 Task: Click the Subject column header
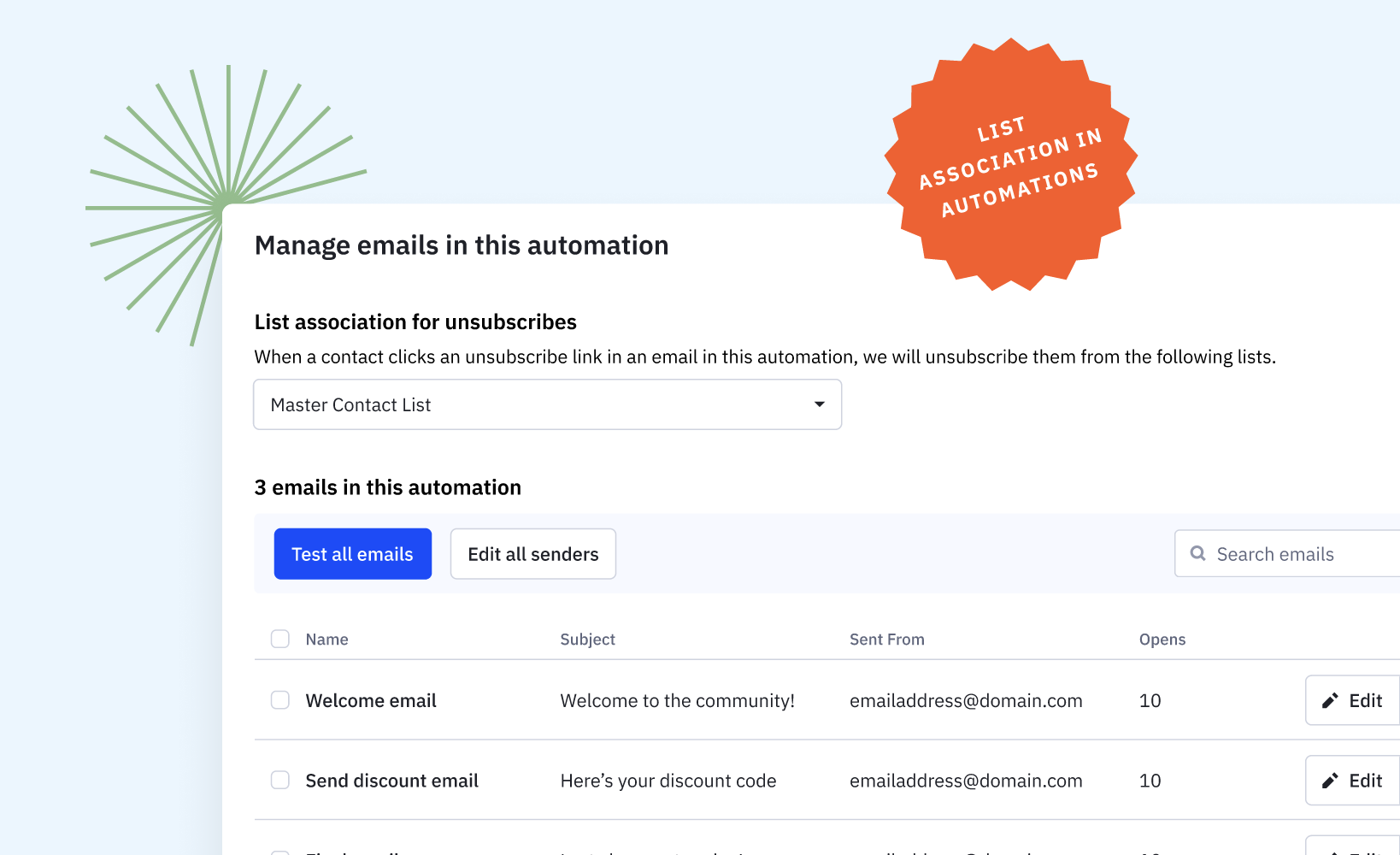click(x=587, y=639)
